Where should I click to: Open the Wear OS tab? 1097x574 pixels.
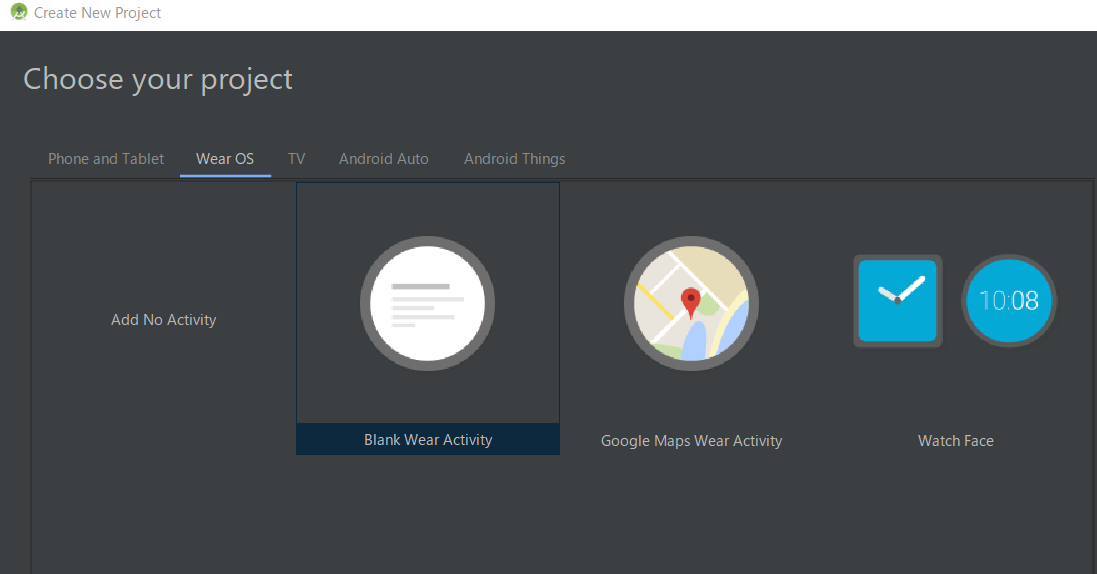click(225, 159)
